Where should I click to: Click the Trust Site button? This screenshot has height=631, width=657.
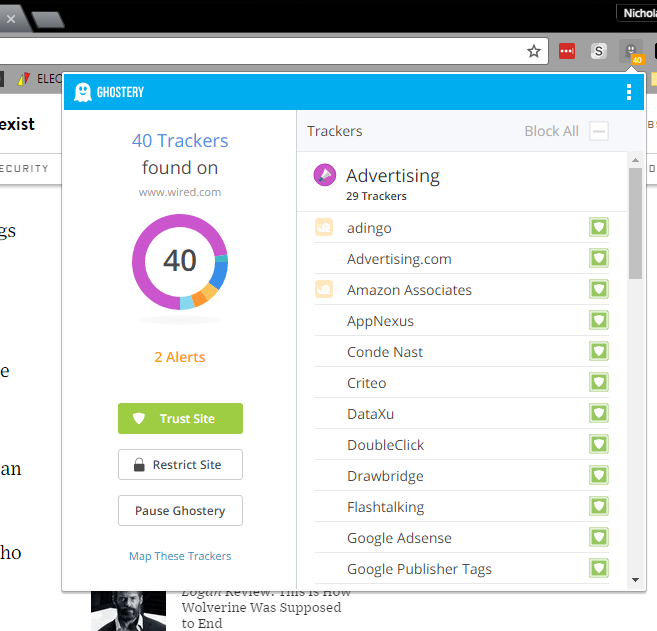pos(180,419)
